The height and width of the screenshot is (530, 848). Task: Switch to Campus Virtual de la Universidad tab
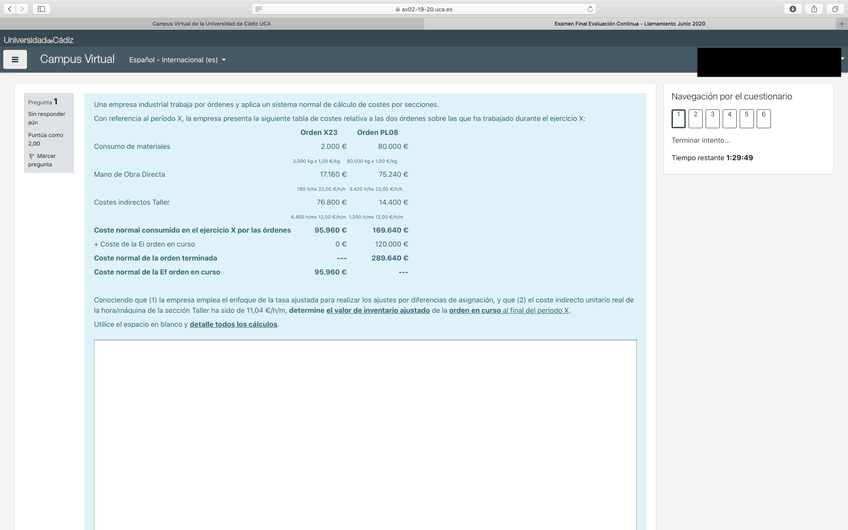[x=211, y=23]
